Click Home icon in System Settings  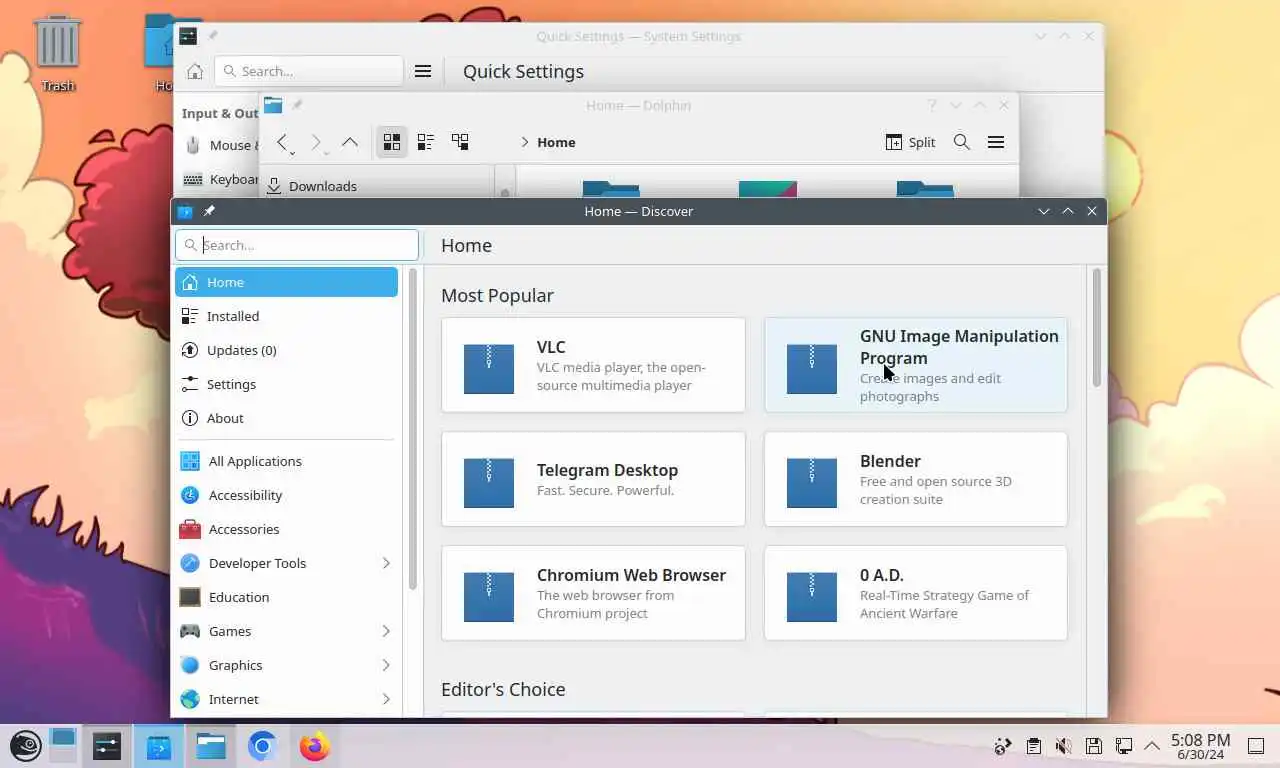(195, 71)
